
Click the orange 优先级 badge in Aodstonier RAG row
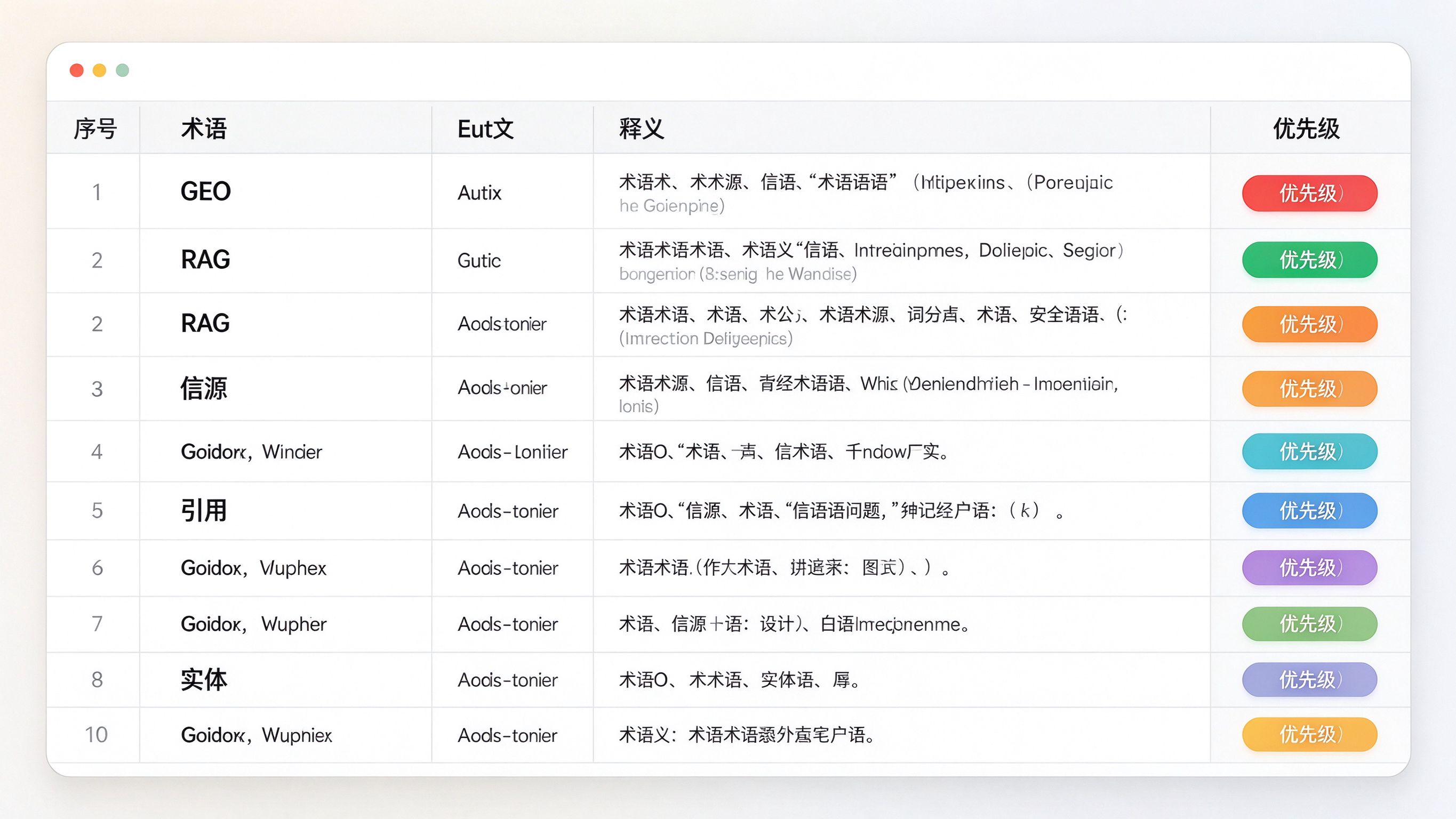(x=1309, y=324)
